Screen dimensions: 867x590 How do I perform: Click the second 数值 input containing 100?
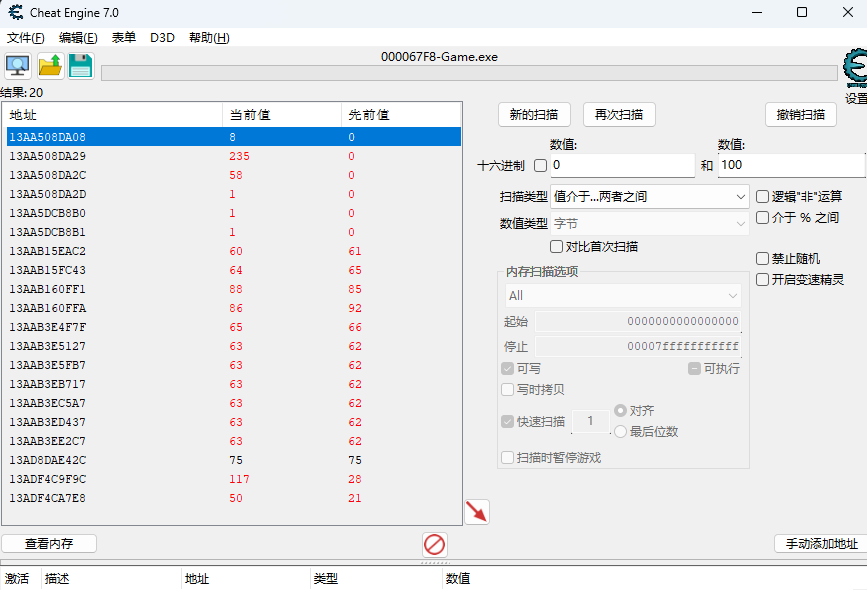click(x=791, y=165)
